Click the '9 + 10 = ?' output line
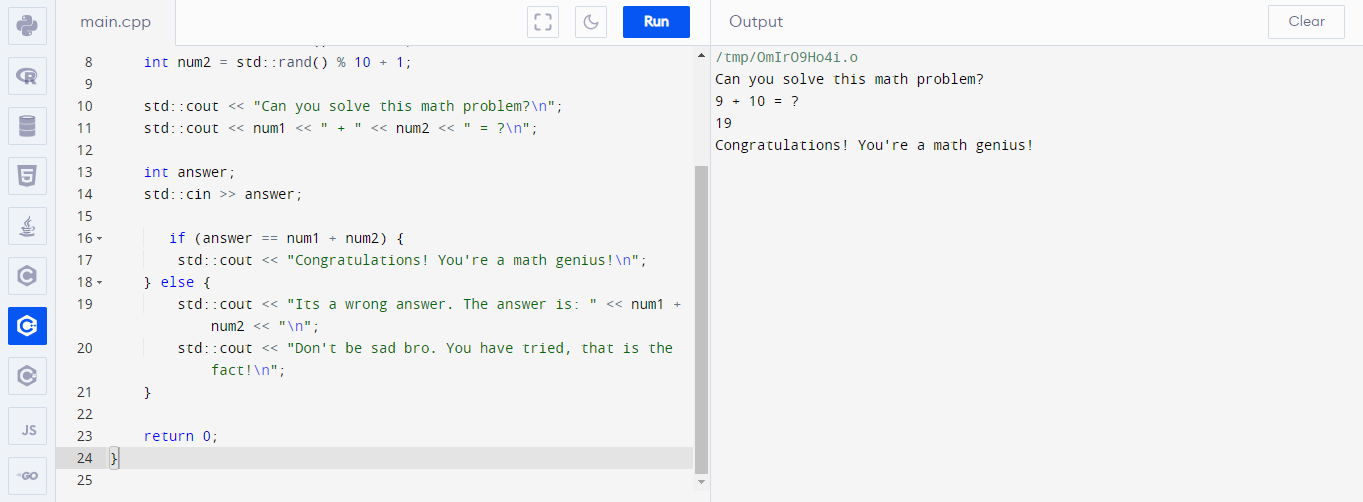The image size is (1363, 502). [x=757, y=101]
